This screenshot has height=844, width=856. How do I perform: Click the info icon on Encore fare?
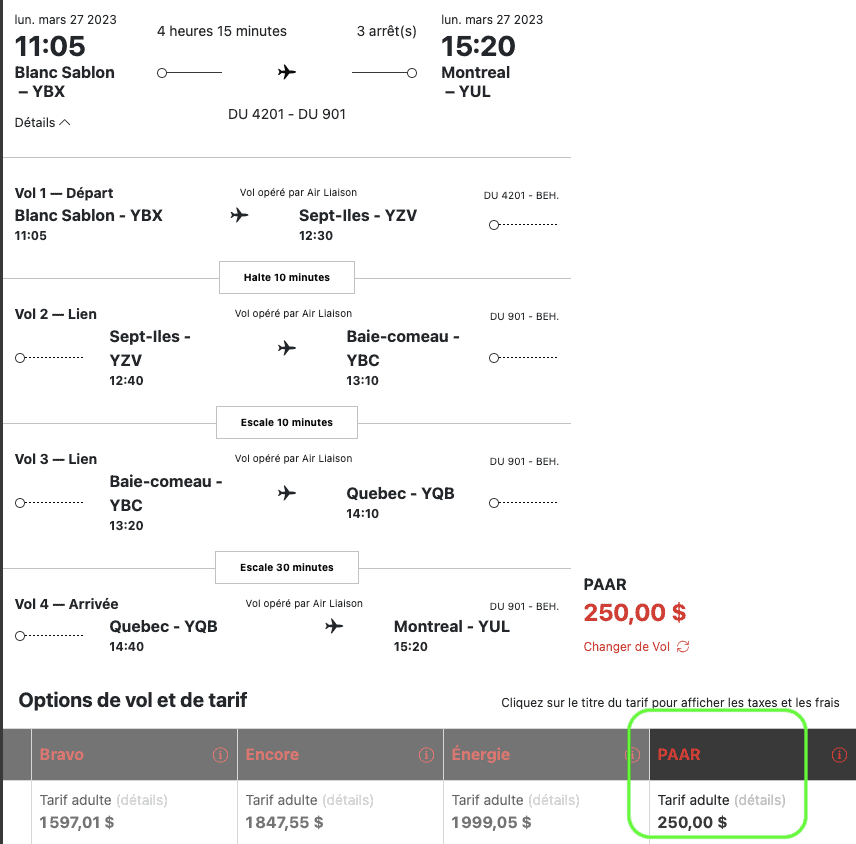[x=426, y=755]
